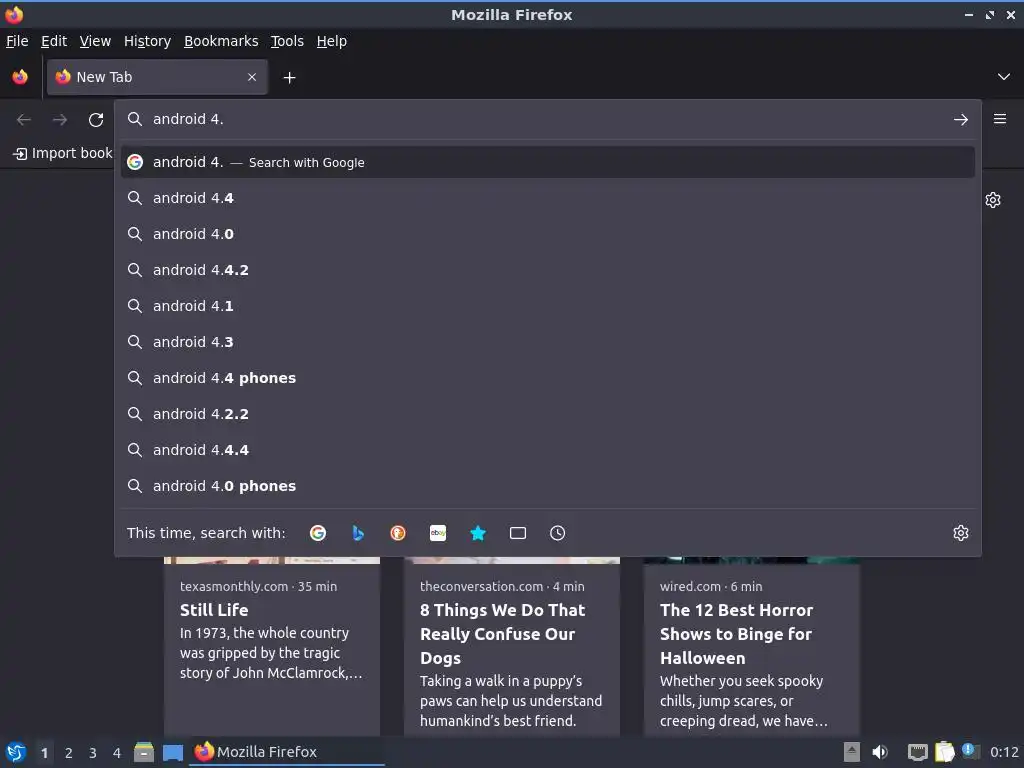Image resolution: width=1024 pixels, height=768 pixels.
Task: Open the Bookmarks menu
Action: pos(221,41)
